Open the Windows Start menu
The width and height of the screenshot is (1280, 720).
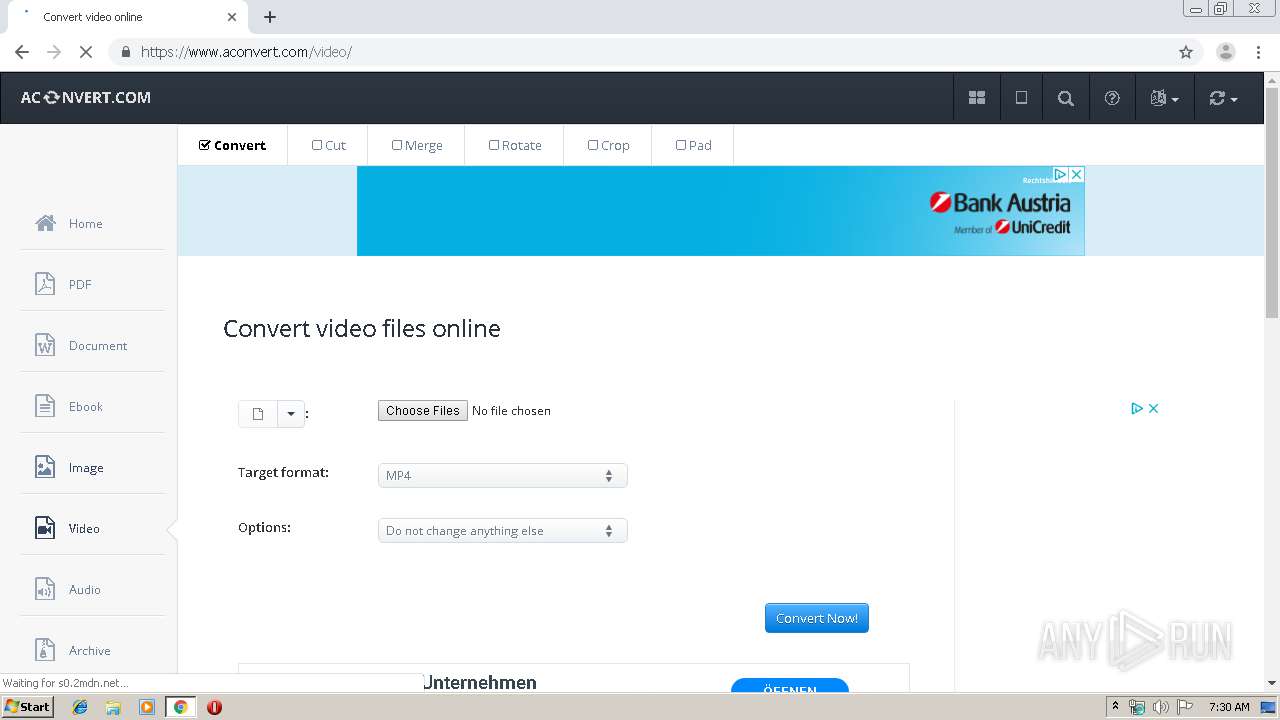pos(28,707)
